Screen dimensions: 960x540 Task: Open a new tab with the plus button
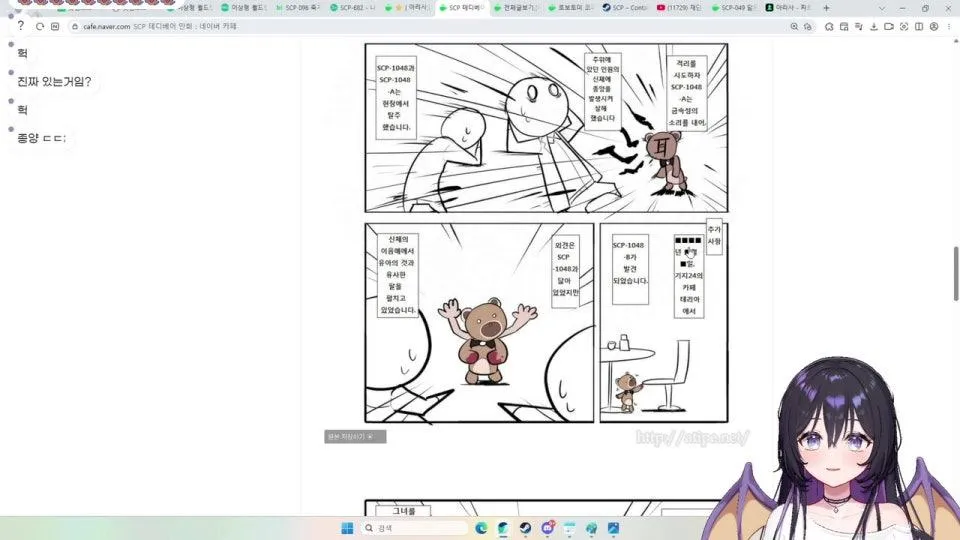tap(826, 8)
